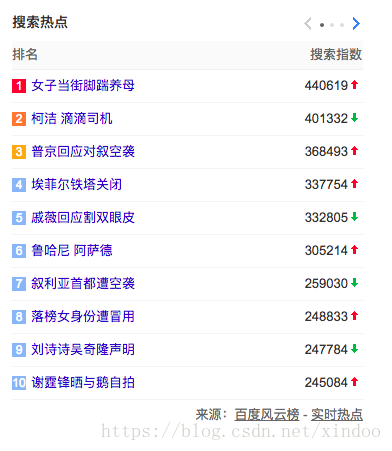392x451 pixels.
Task: Open the 实时热点 source link
Action: tap(337, 415)
